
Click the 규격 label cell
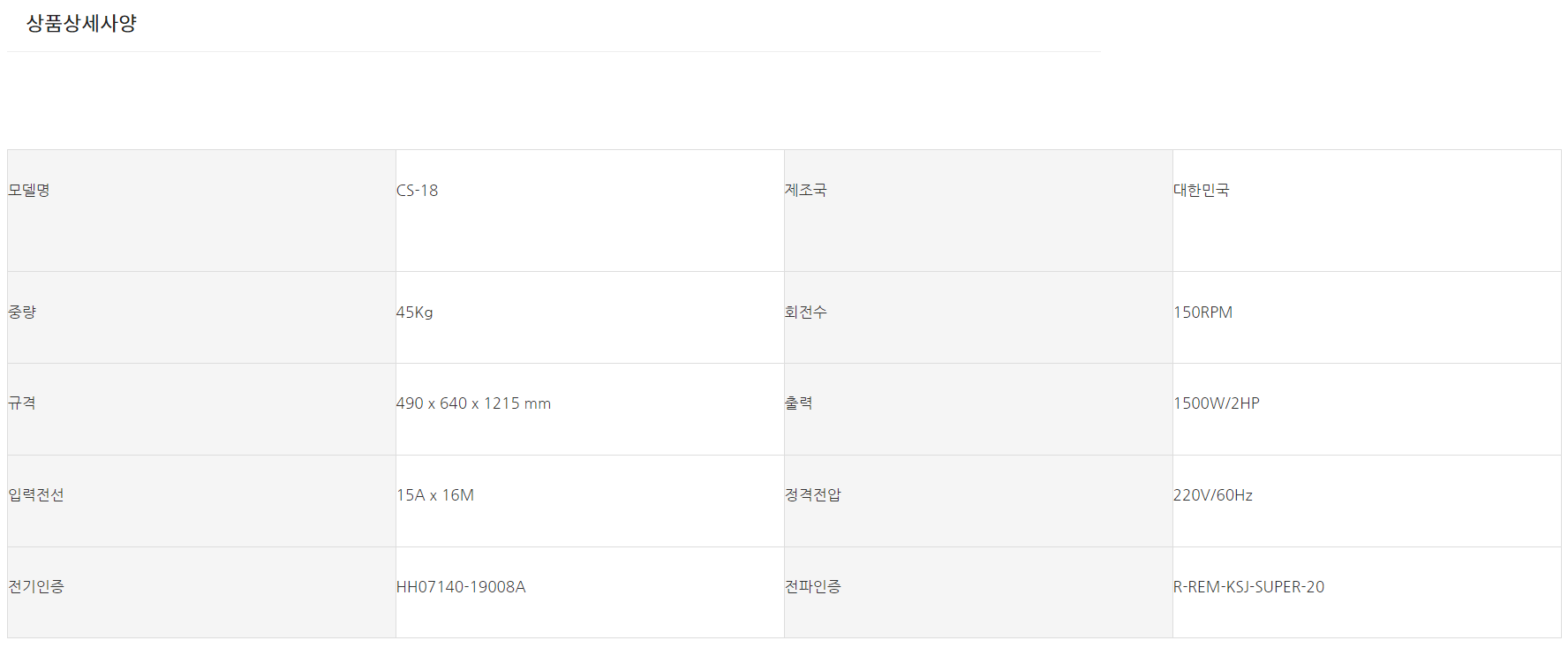click(x=22, y=403)
